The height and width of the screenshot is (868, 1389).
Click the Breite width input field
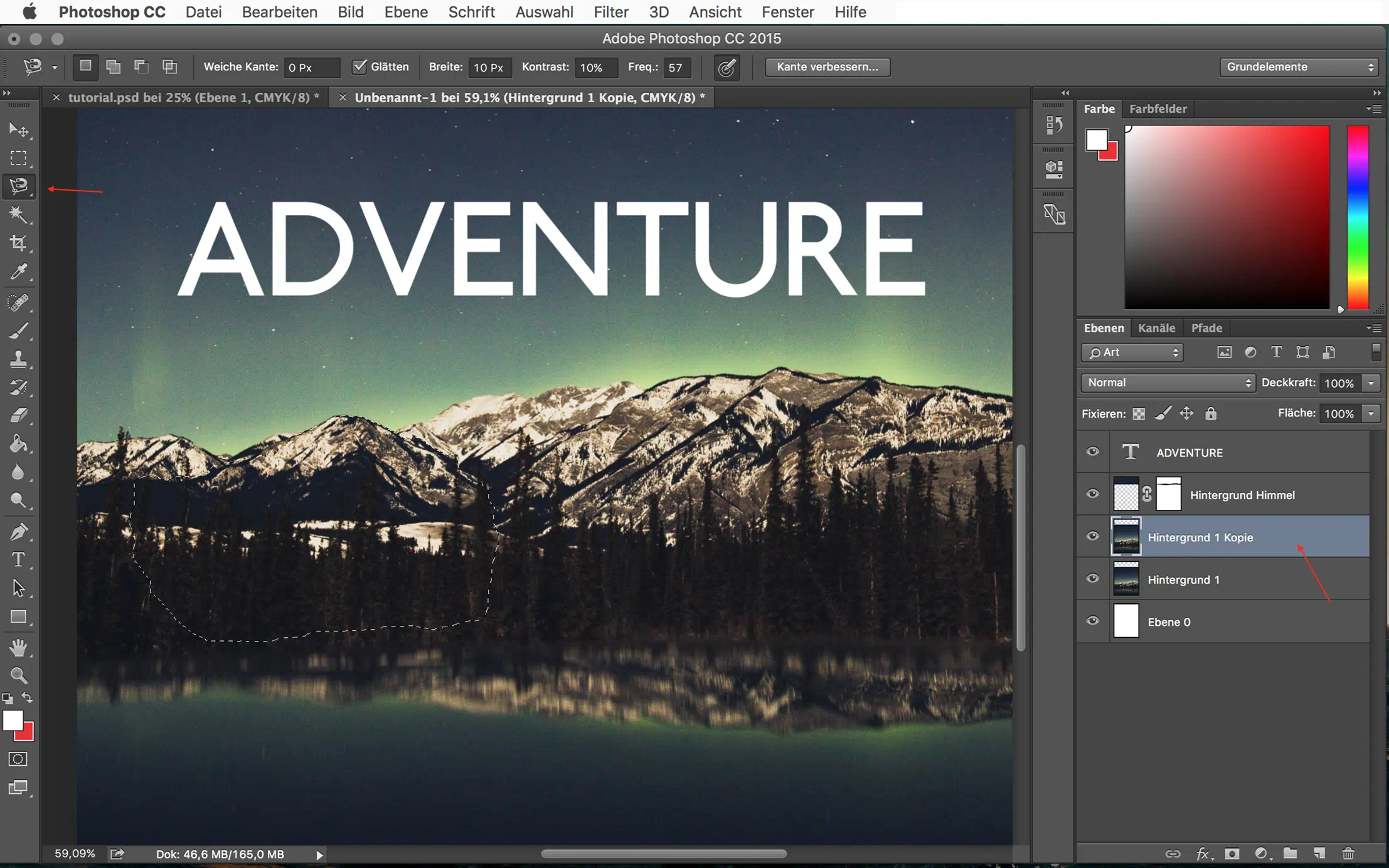(489, 67)
